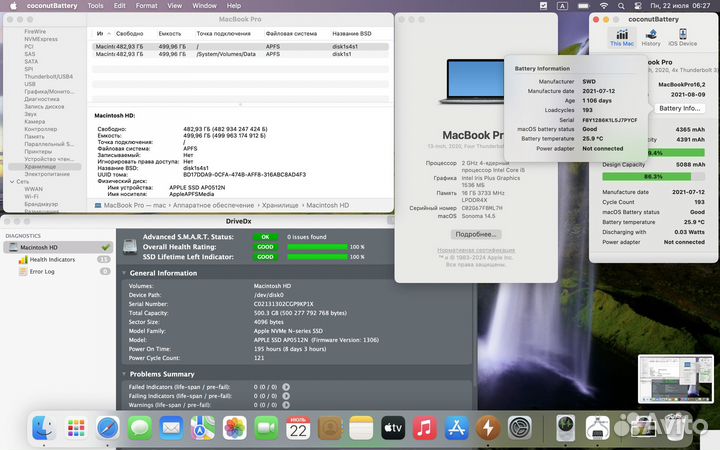Open the Window menu
This screenshot has width=720, height=450.
tap(204, 6)
